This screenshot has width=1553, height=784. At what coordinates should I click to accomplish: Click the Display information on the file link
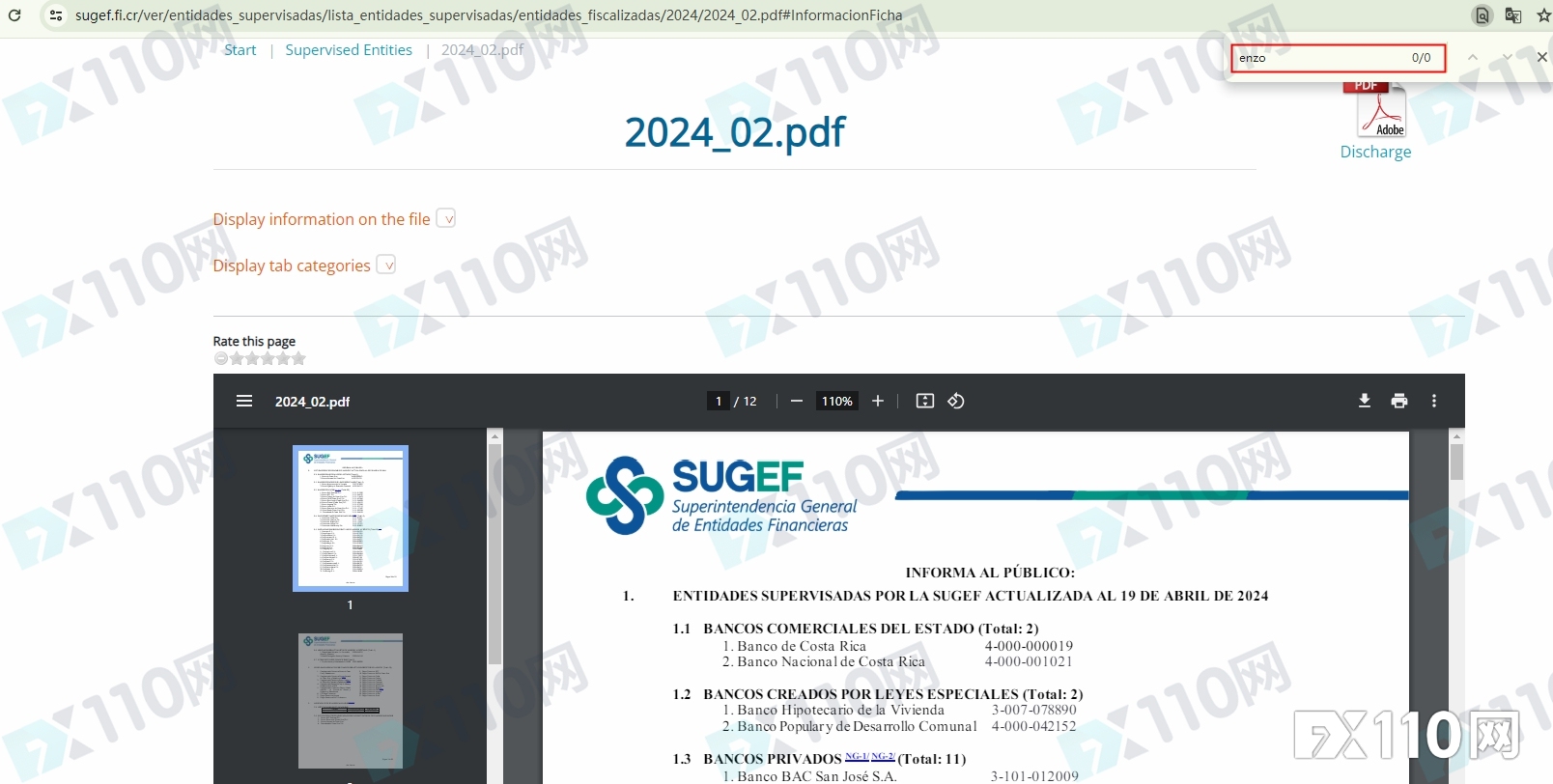[x=322, y=219]
